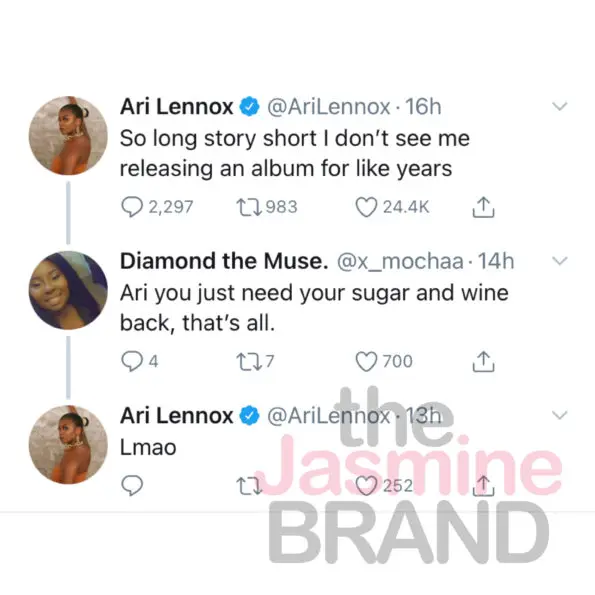The height and width of the screenshot is (595, 595).
Task: View Diamond the Muse's profile picture
Action: (68, 290)
